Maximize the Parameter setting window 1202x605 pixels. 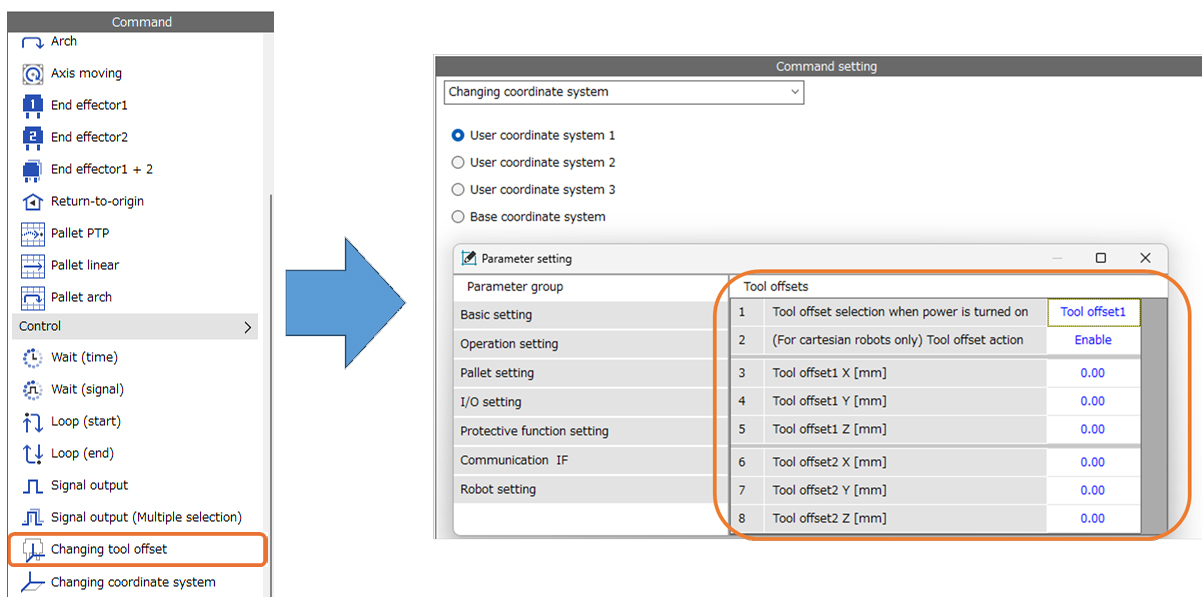tap(1101, 258)
